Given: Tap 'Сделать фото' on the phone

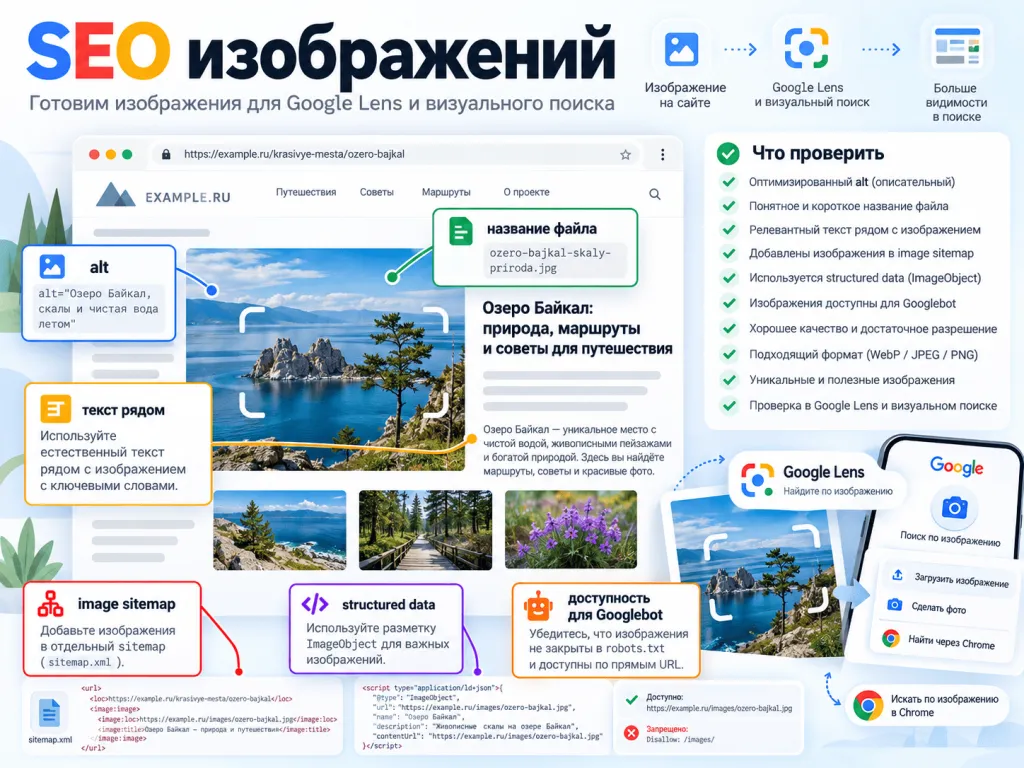Looking at the screenshot, I should pyautogui.click(x=938, y=608).
